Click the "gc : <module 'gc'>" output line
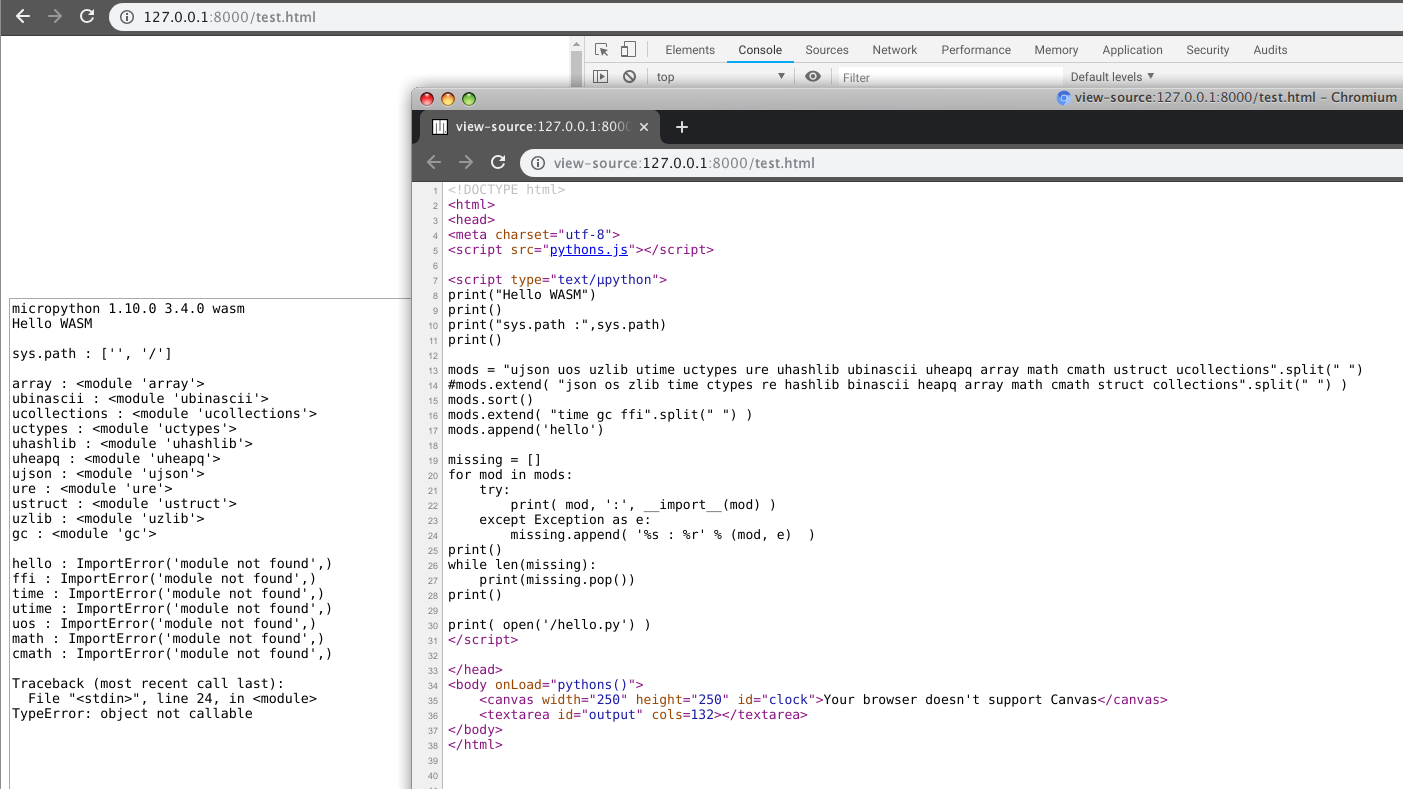 click(x=84, y=533)
